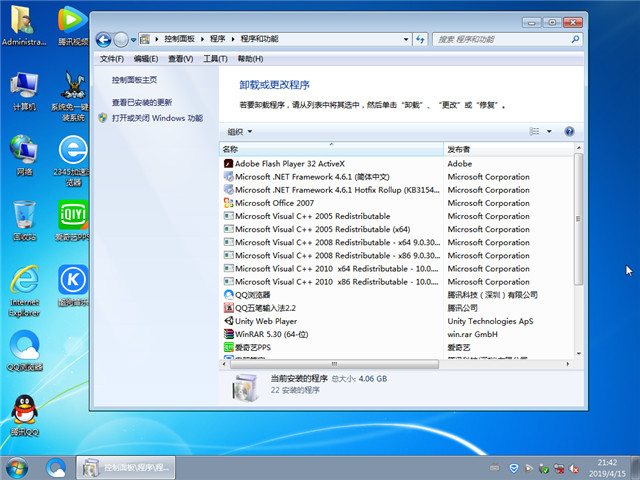This screenshot has width=640, height=480.
Task: Open 酷狗音乐 desktop icon
Action: pos(73,285)
